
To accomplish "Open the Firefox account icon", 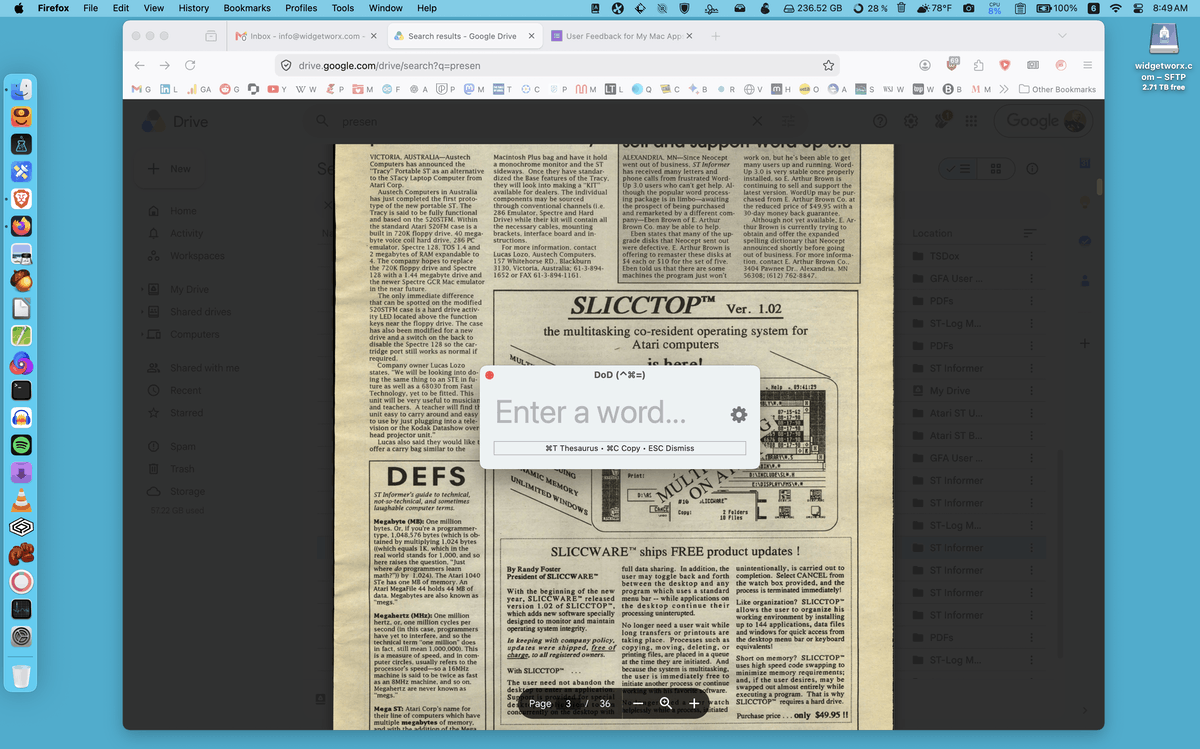I will tap(925, 65).
